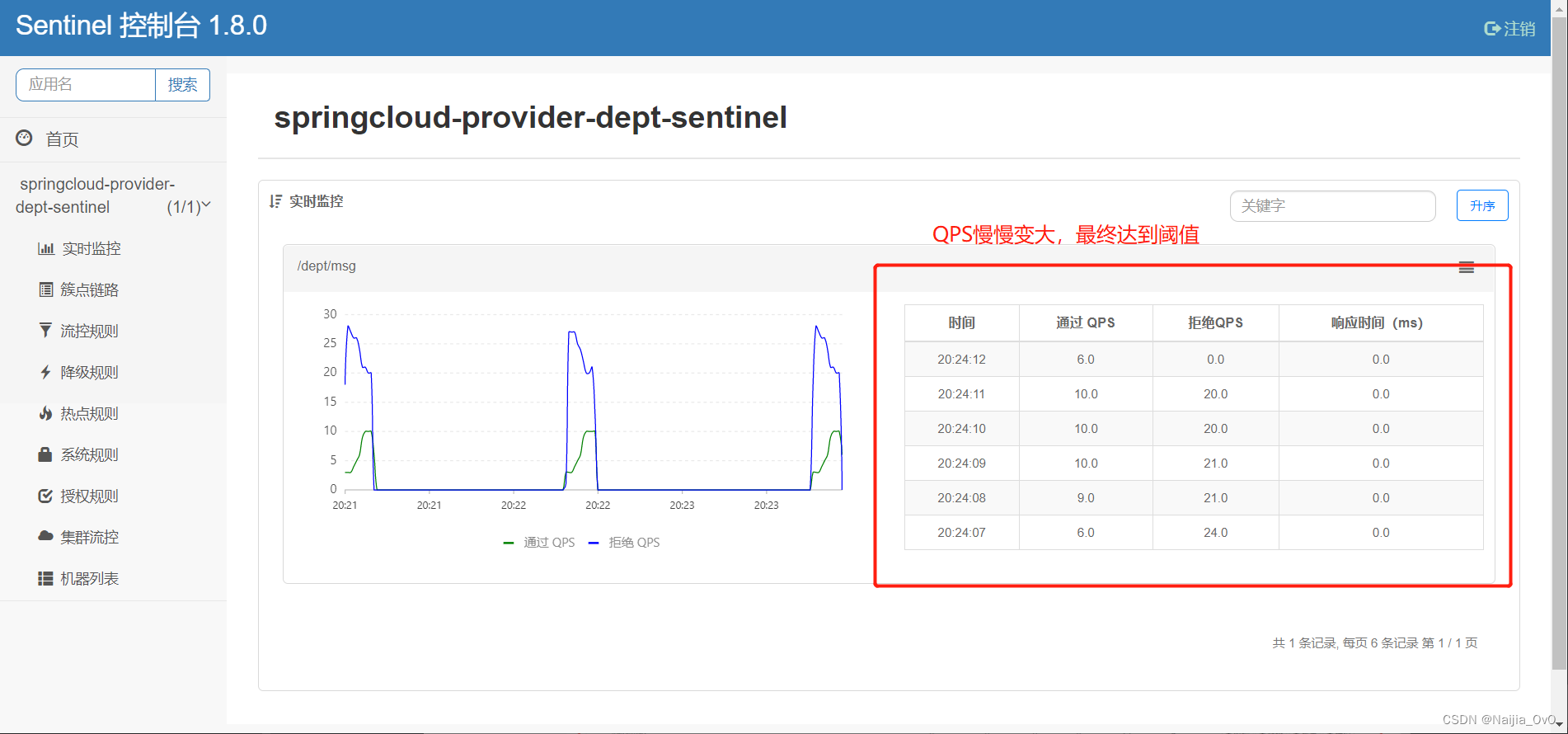Viewport: 1568px width, 734px height.
Task: Click the 簇点链路 list icon
Action: pyautogui.click(x=46, y=289)
